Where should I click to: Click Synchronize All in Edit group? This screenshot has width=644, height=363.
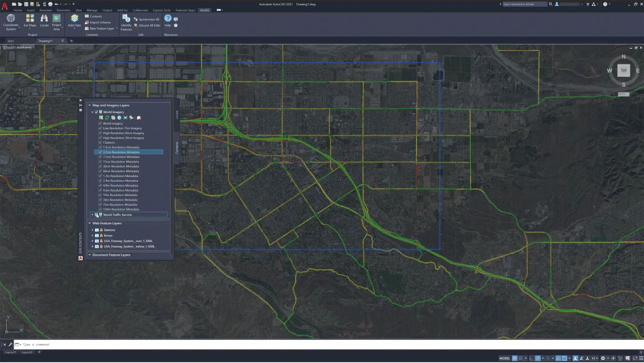click(146, 19)
